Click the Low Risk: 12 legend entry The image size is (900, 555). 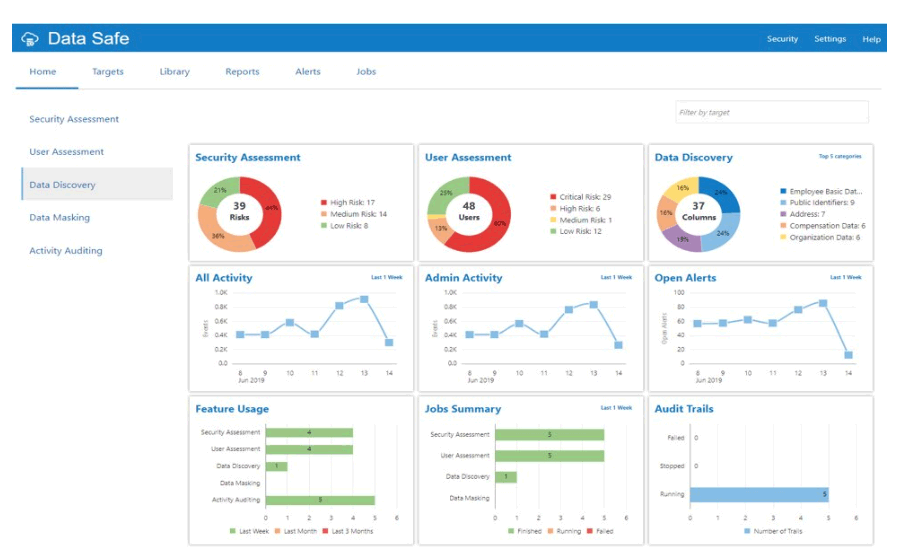click(x=576, y=231)
